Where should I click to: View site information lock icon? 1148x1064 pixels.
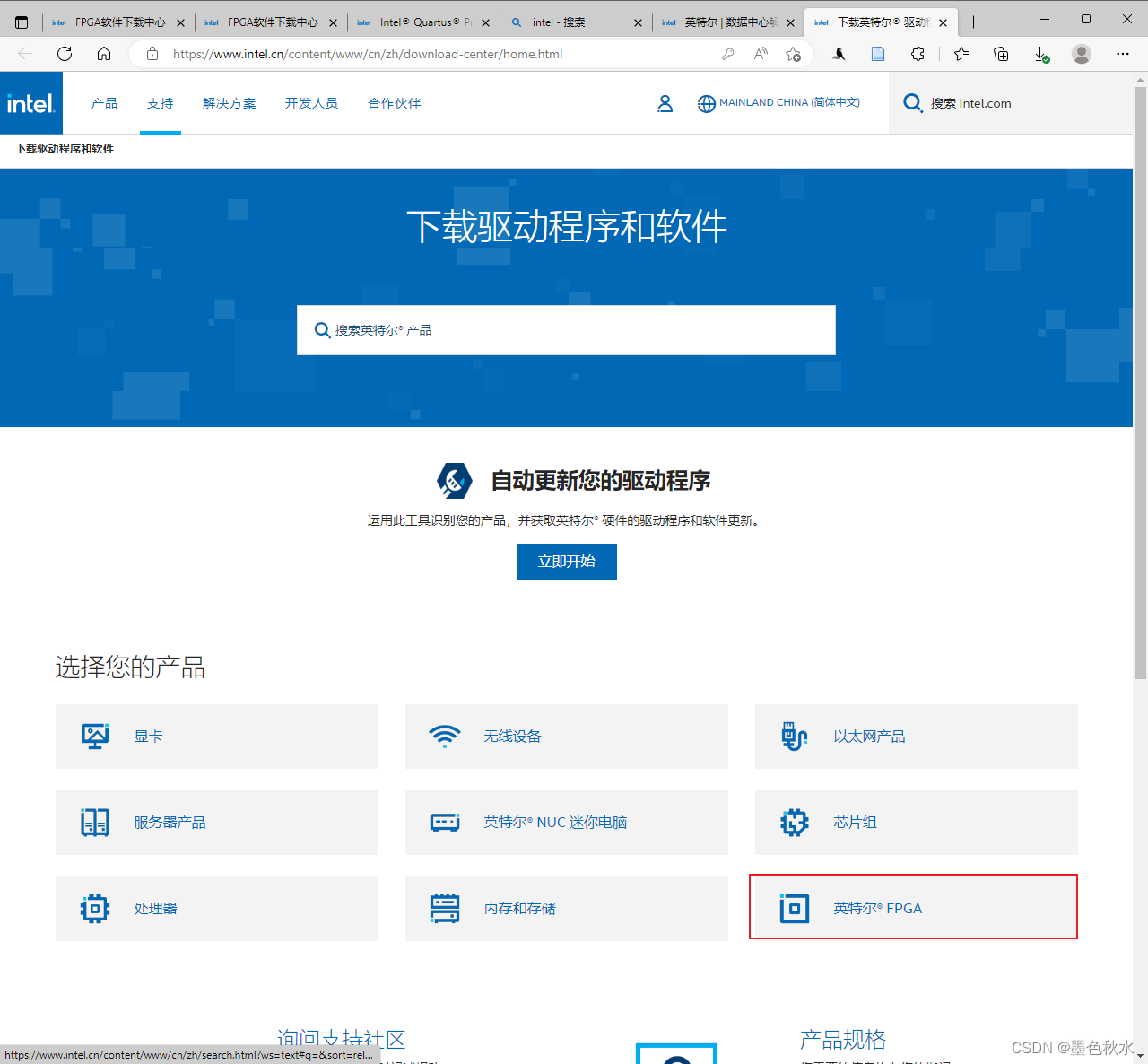pyautogui.click(x=152, y=54)
